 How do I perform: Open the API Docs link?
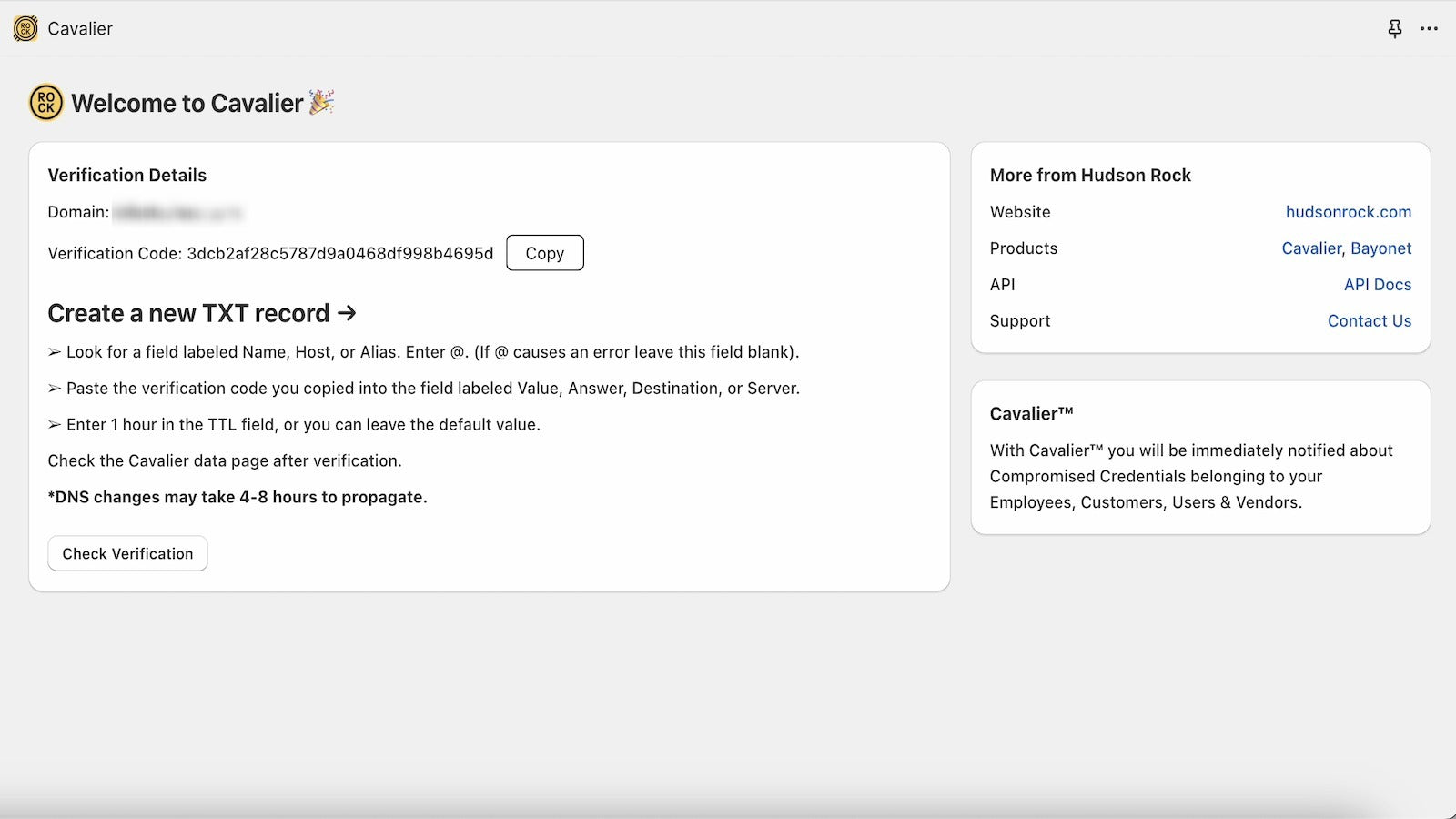pos(1378,285)
